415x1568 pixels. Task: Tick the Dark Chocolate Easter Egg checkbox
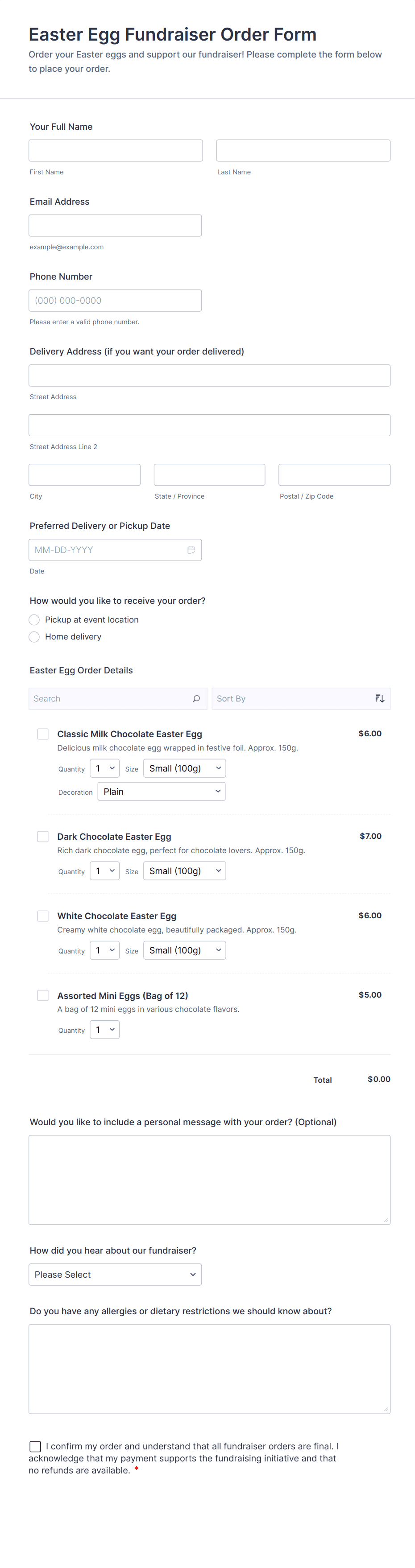43,836
